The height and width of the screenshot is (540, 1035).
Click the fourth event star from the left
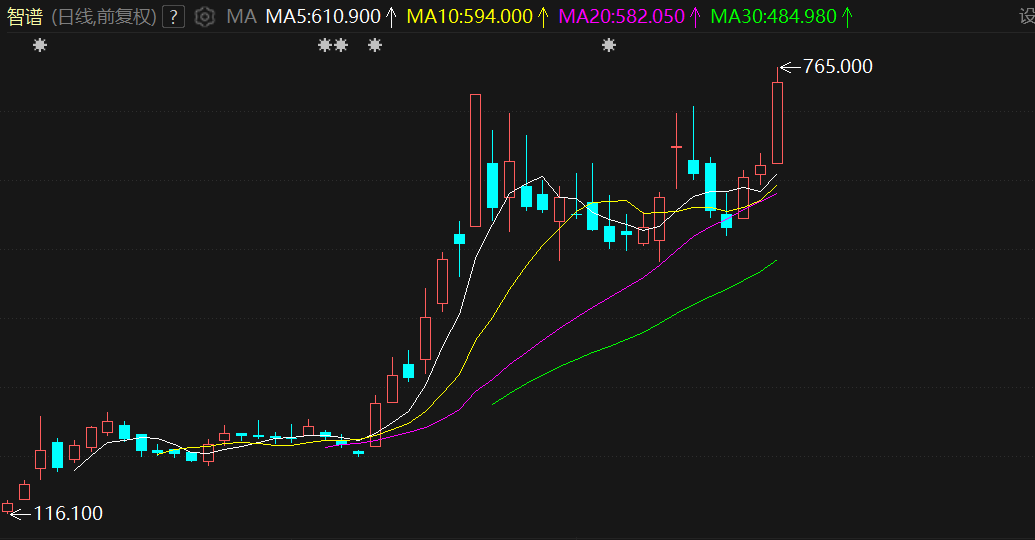(375, 45)
